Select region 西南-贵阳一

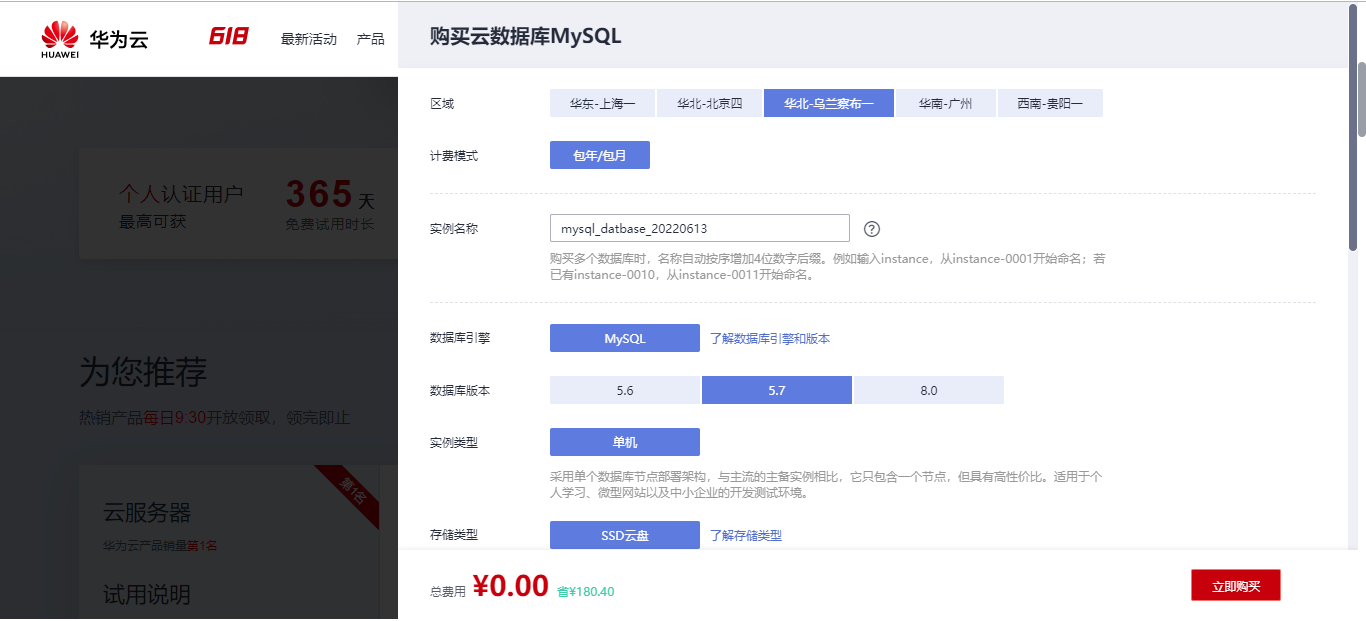[1050, 103]
